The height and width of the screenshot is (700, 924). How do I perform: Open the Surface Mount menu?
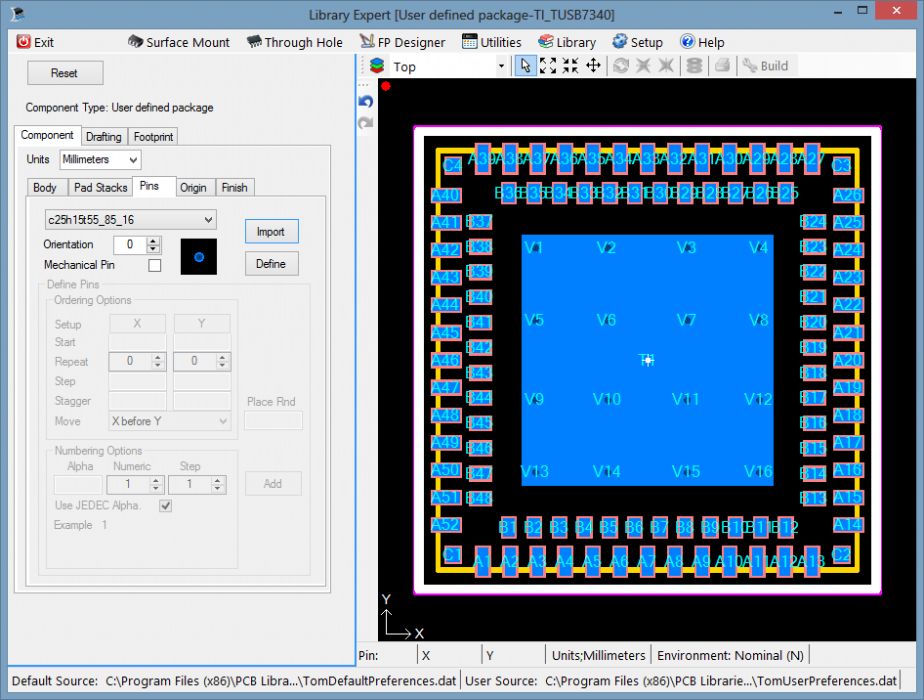pyautogui.click(x=179, y=42)
